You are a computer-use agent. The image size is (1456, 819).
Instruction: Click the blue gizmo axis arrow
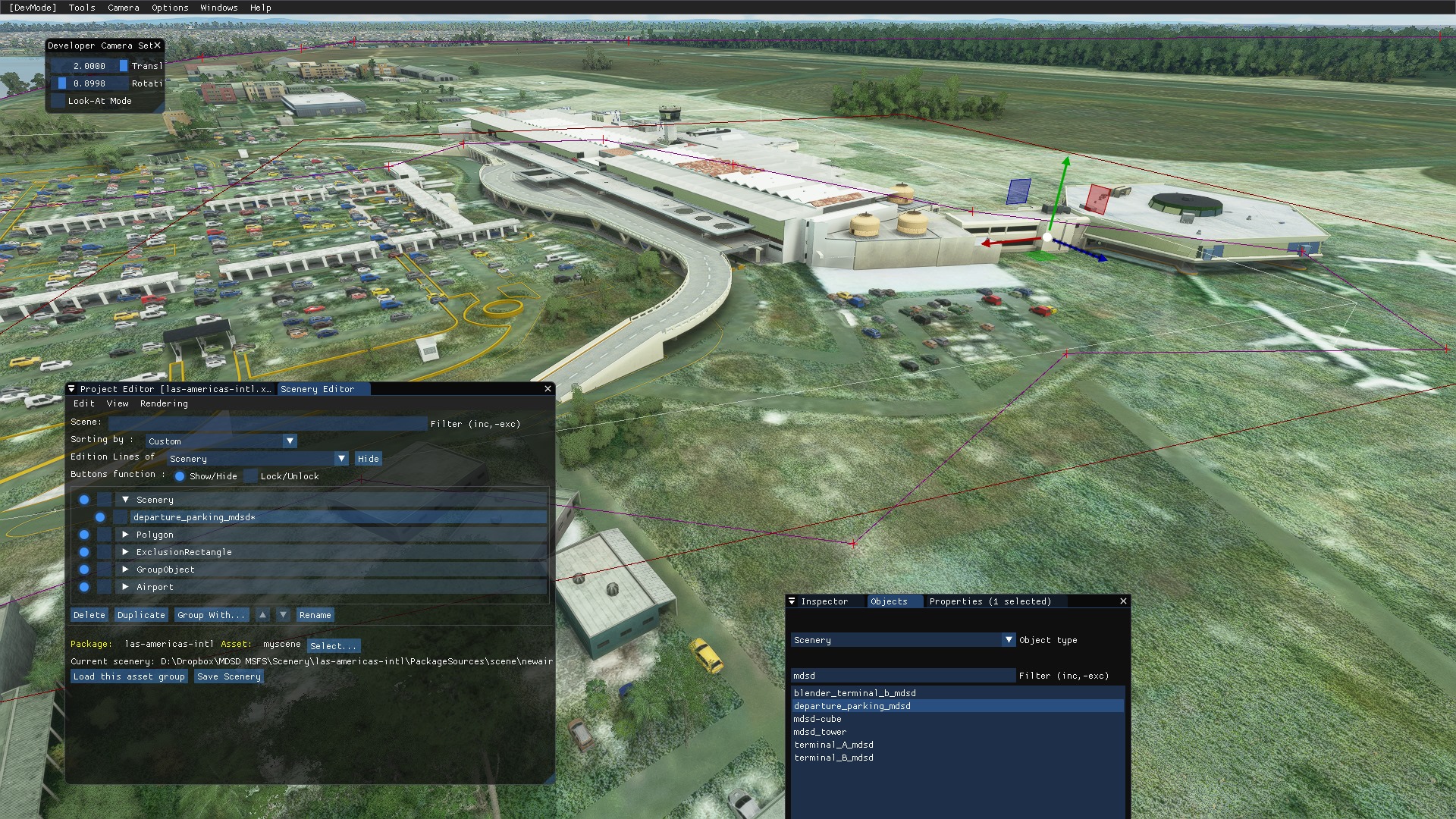pos(1081,251)
